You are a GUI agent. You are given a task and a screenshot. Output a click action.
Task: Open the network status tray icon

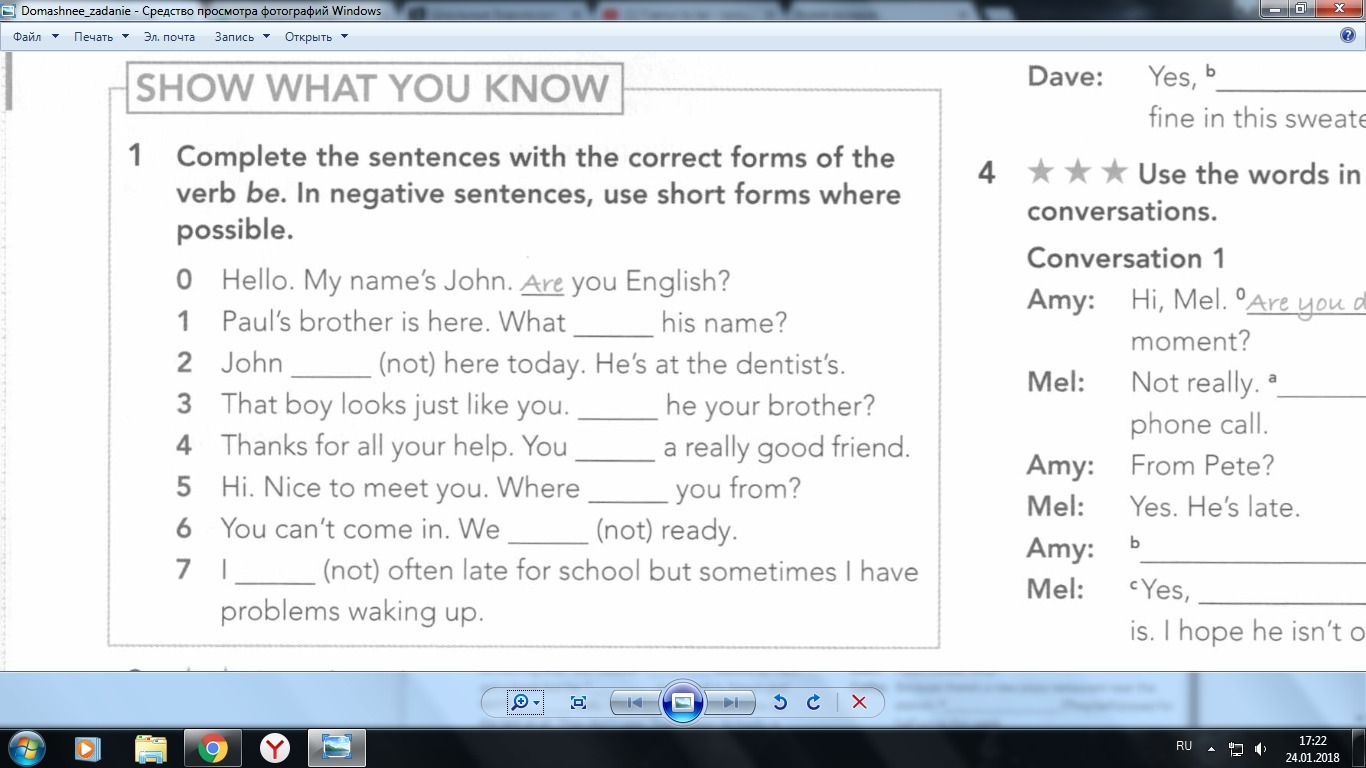(x=1236, y=748)
